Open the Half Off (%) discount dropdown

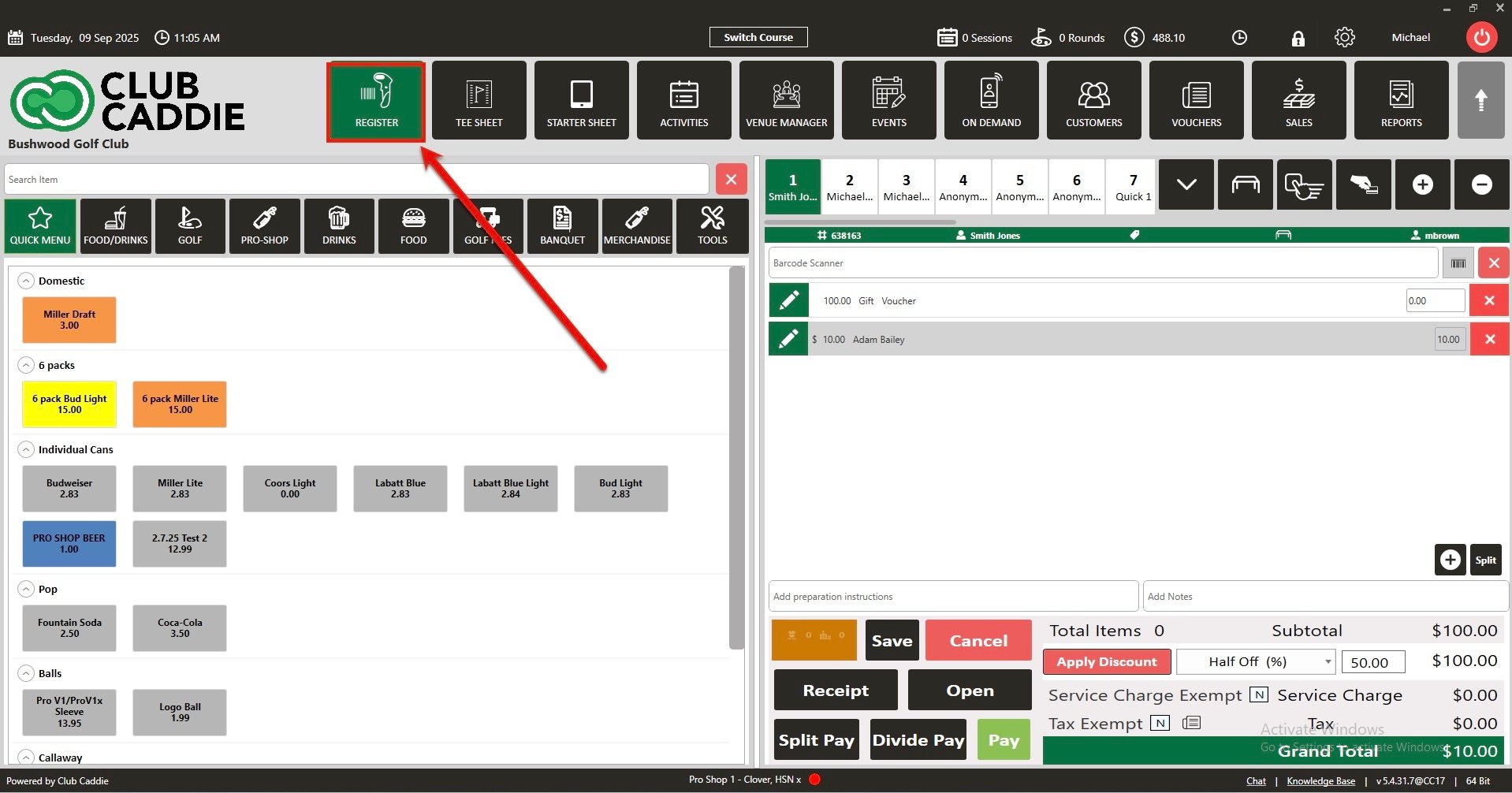[1256, 661]
